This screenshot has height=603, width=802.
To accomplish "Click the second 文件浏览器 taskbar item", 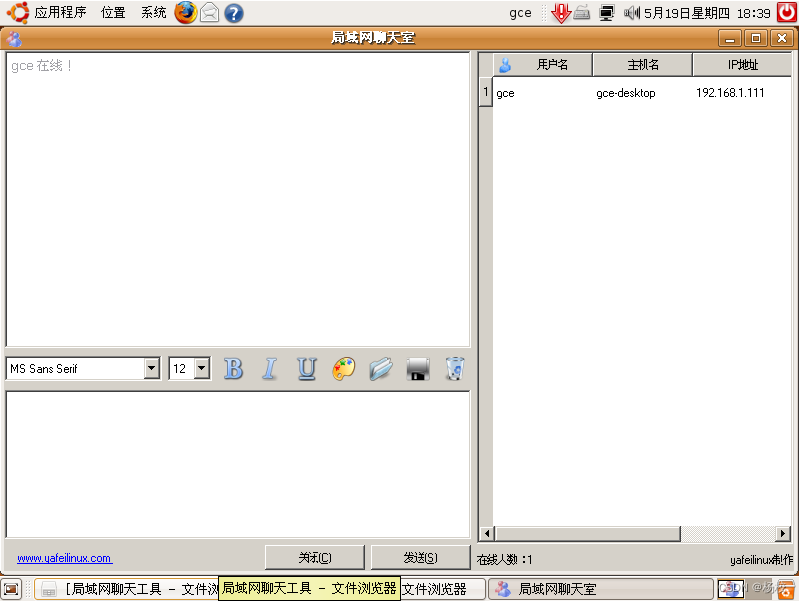I will [x=443, y=589].
